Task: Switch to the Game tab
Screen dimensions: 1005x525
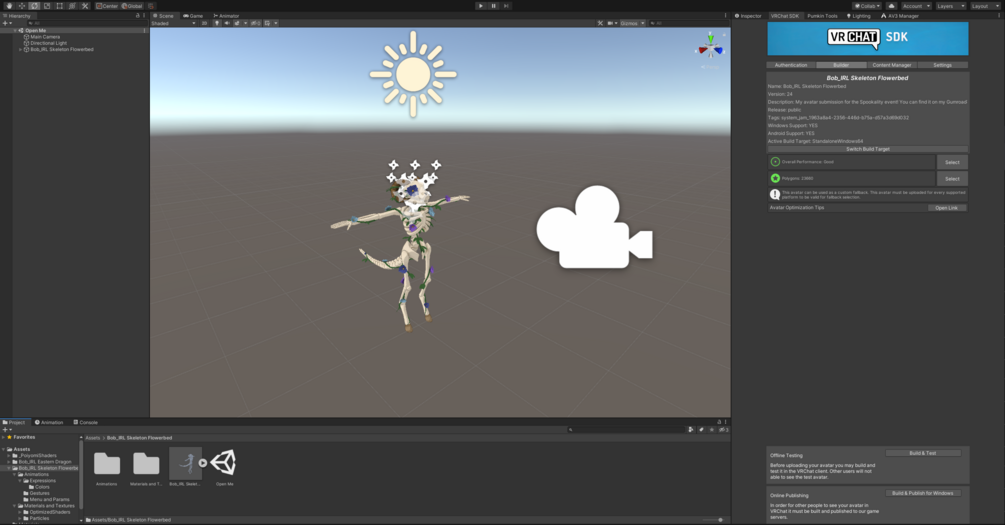Action: click(193, 16)
